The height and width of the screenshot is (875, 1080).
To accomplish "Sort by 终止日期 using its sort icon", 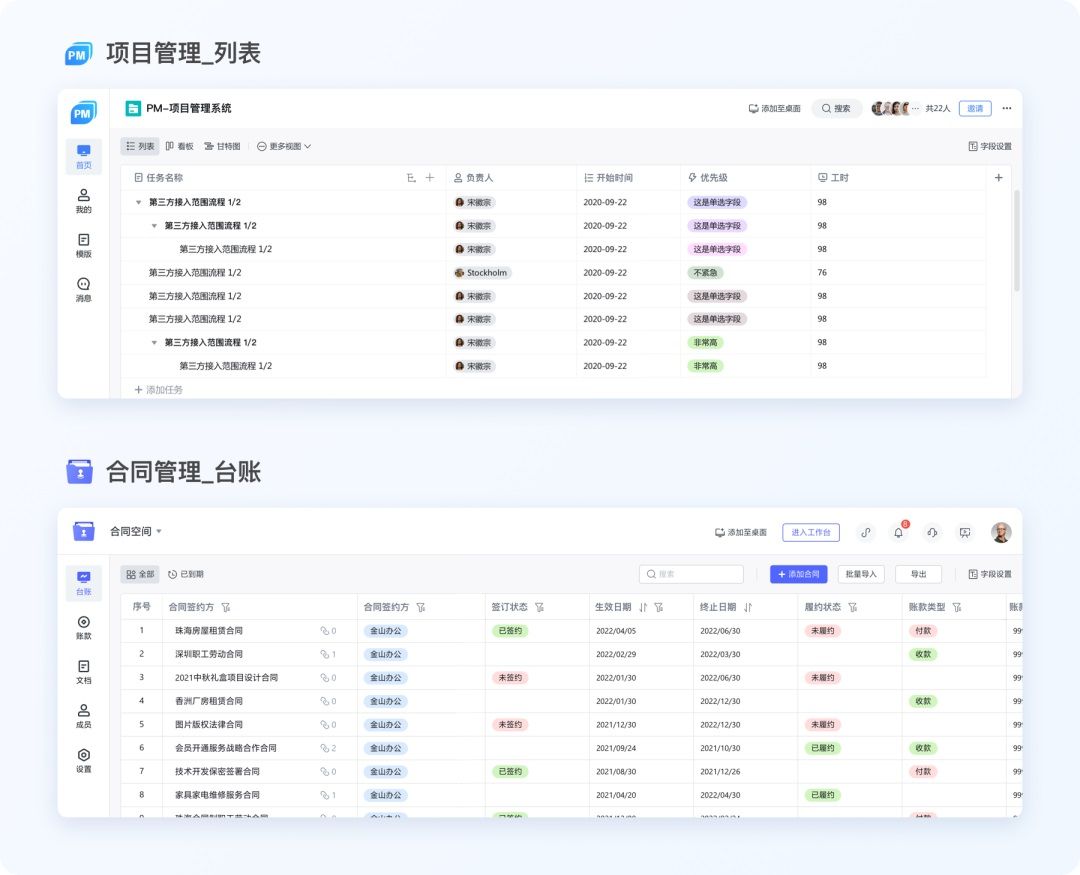I will coord(748,607).
